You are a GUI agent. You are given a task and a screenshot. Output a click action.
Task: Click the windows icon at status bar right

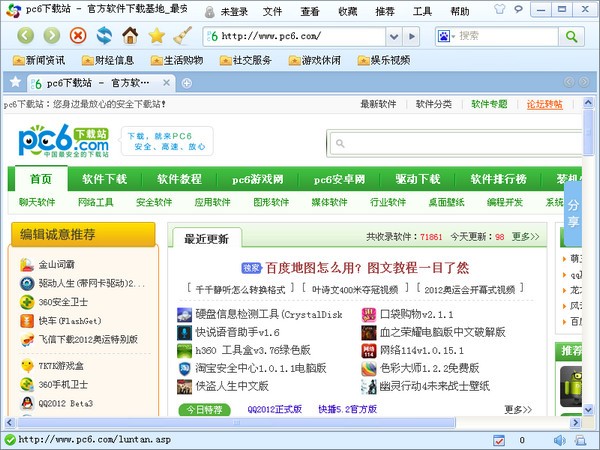(x=580, y=440)
